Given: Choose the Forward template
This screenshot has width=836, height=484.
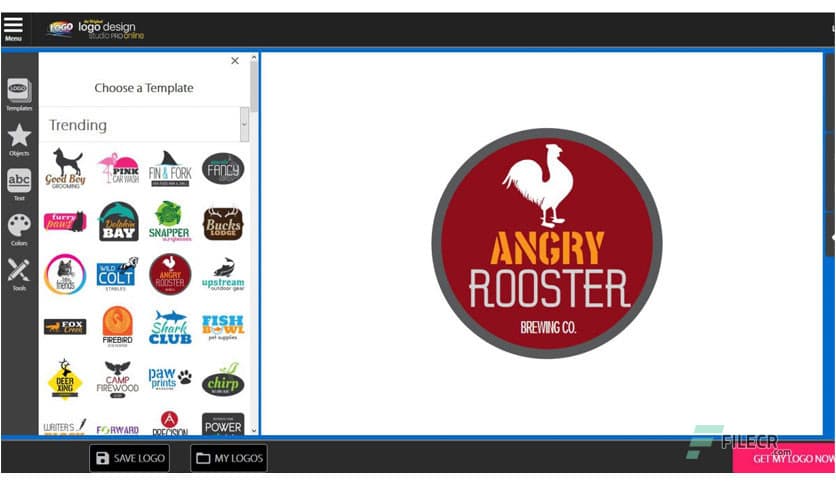Looking at the screenshot, I should pos(118,430).
